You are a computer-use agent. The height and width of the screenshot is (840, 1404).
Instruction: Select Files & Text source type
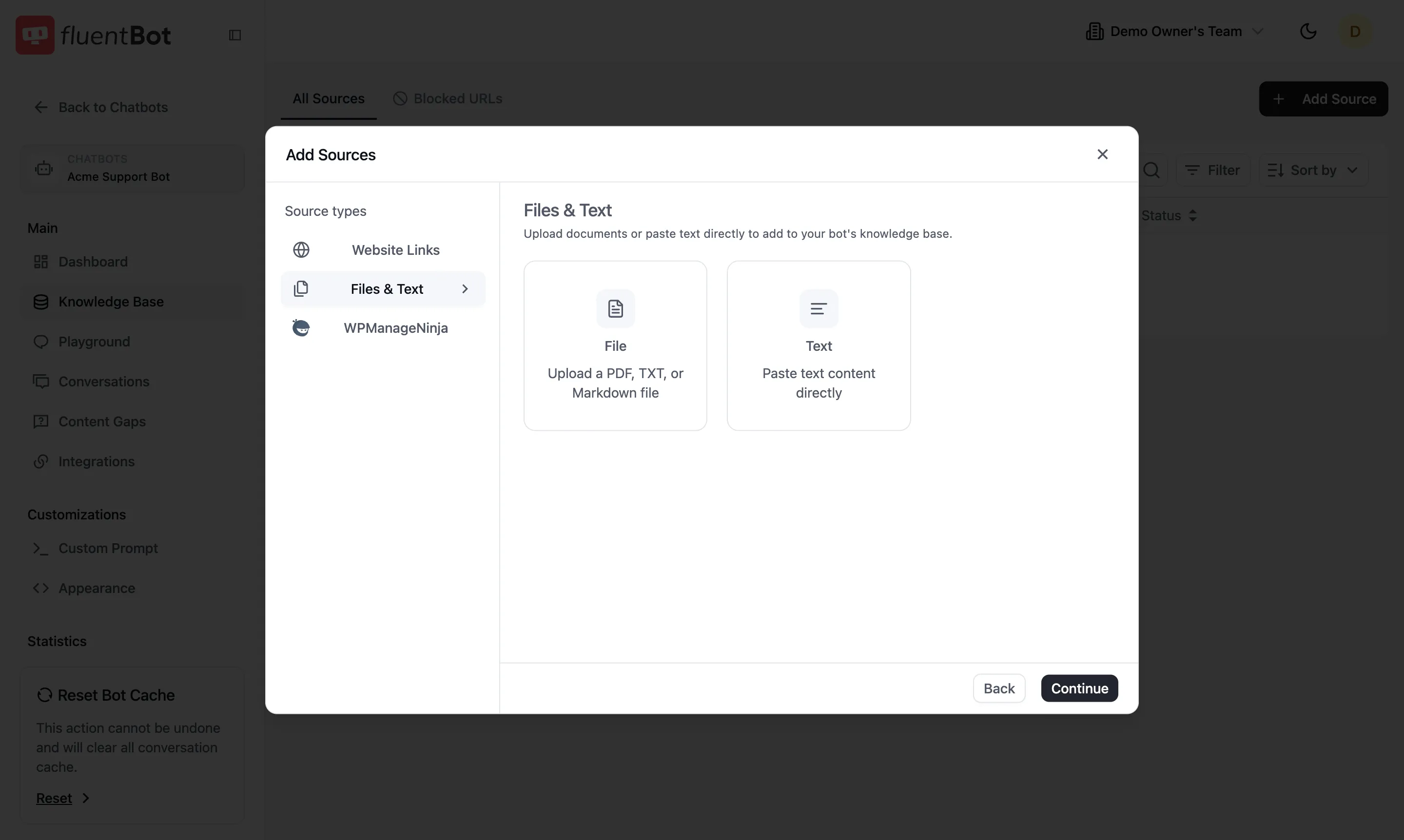click(x=383, y=288)
